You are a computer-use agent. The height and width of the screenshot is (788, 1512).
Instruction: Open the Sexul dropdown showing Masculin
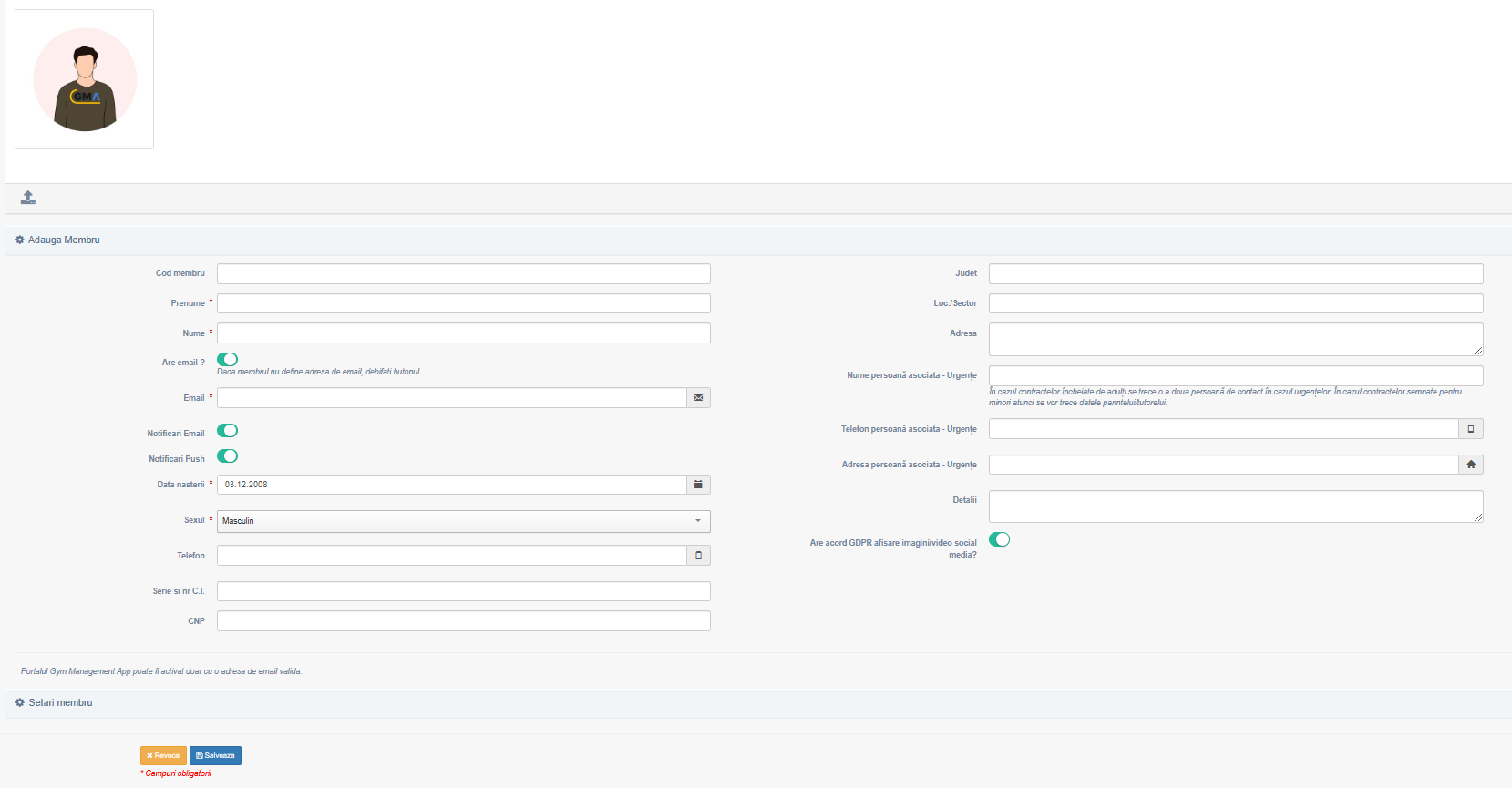point(464,521)
